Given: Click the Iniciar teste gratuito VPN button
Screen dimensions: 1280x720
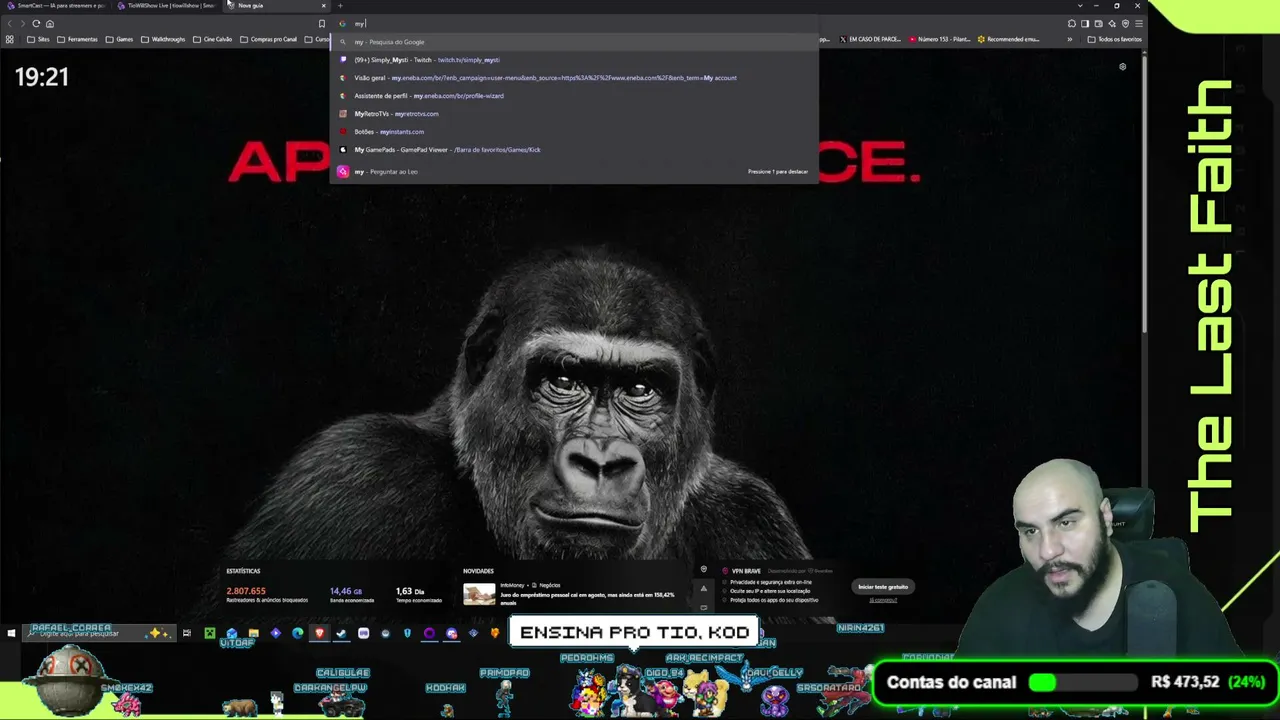Looking at the screenshot, I should pyautogui.click(x=883, y=587).
